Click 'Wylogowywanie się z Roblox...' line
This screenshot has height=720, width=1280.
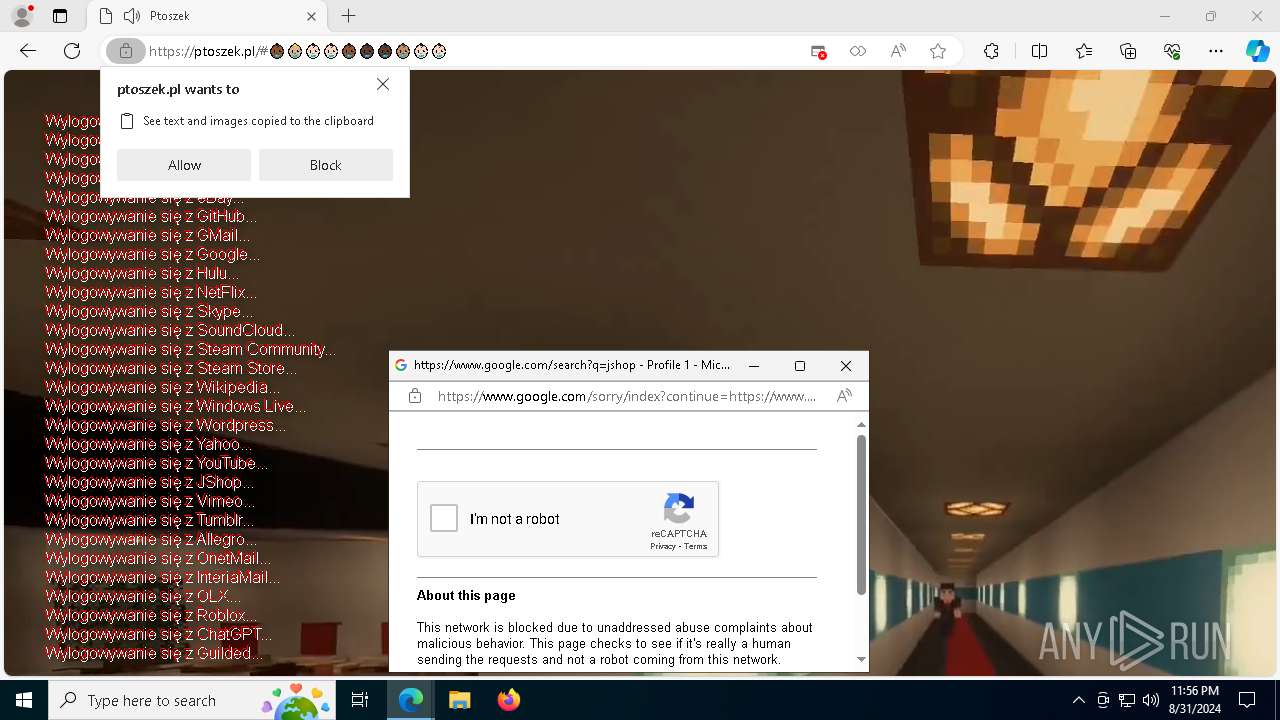(x=151, y=615)
